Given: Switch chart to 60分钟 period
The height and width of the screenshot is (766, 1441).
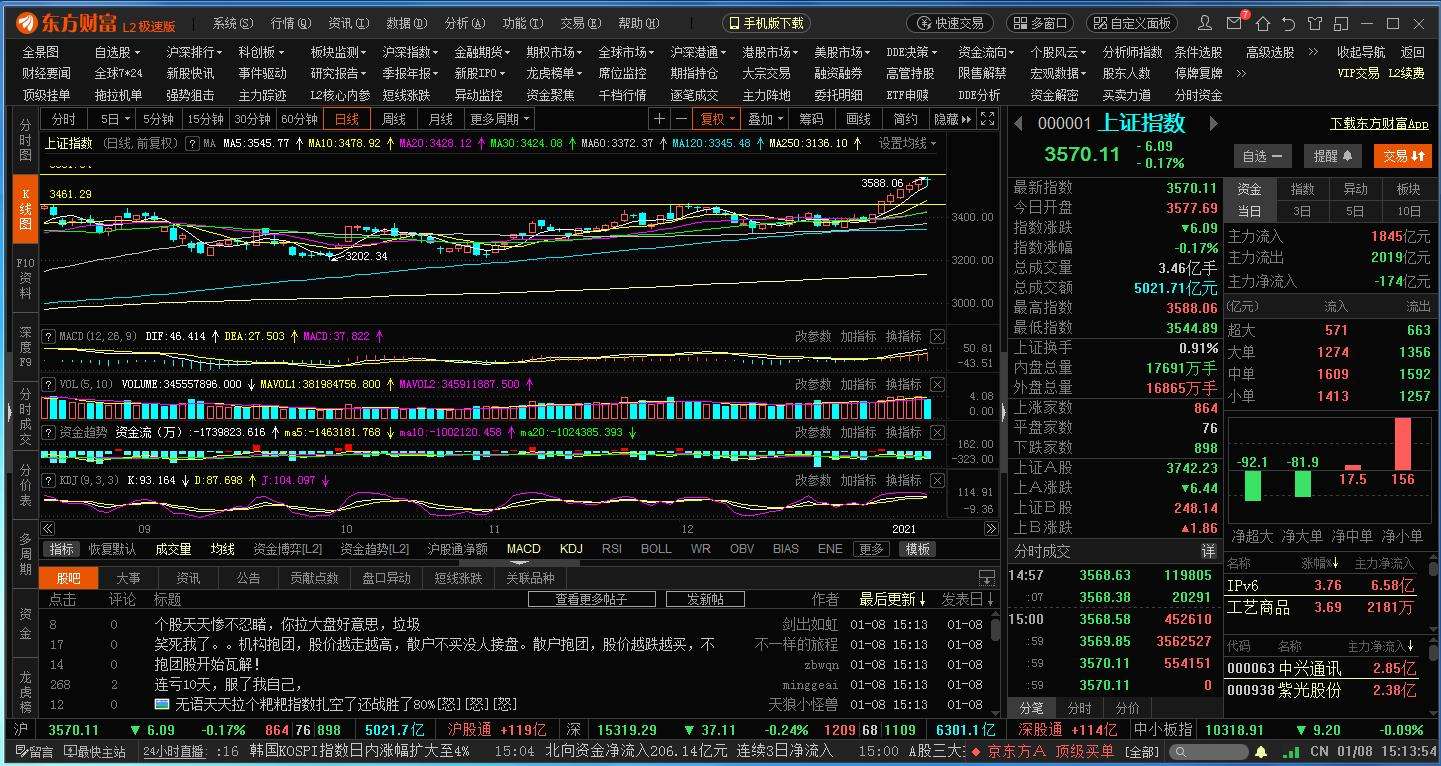Looking at the screenshot, I should (x=299, y=119).
